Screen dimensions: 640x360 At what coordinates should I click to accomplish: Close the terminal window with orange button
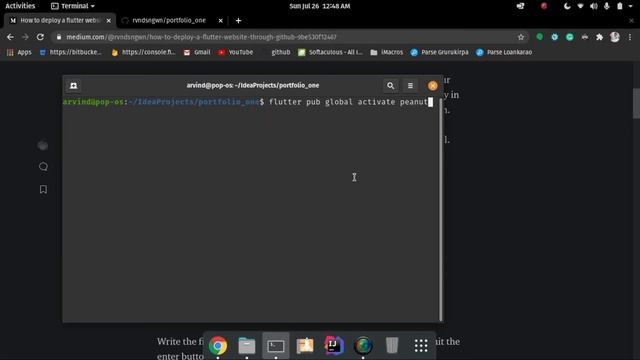click(433, 86)
